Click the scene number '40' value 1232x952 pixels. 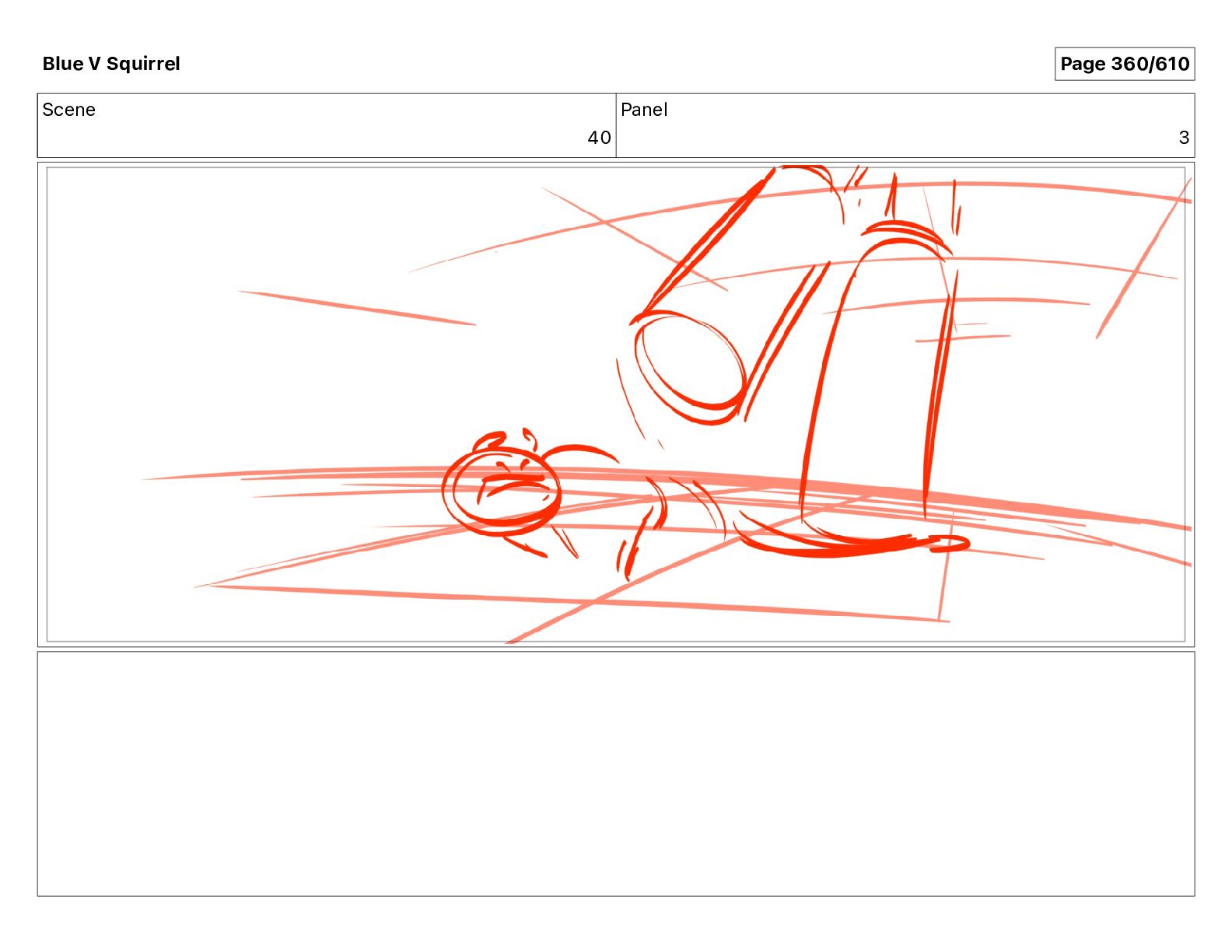[599, 138]
